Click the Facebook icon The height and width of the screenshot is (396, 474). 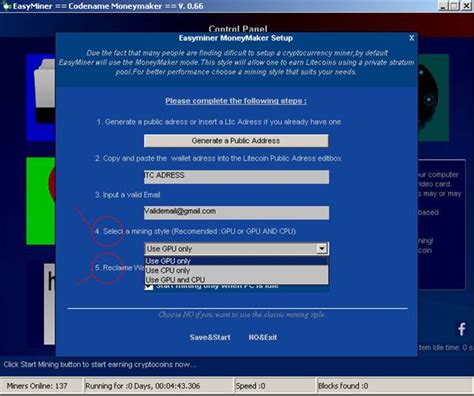tap(462, 329)
